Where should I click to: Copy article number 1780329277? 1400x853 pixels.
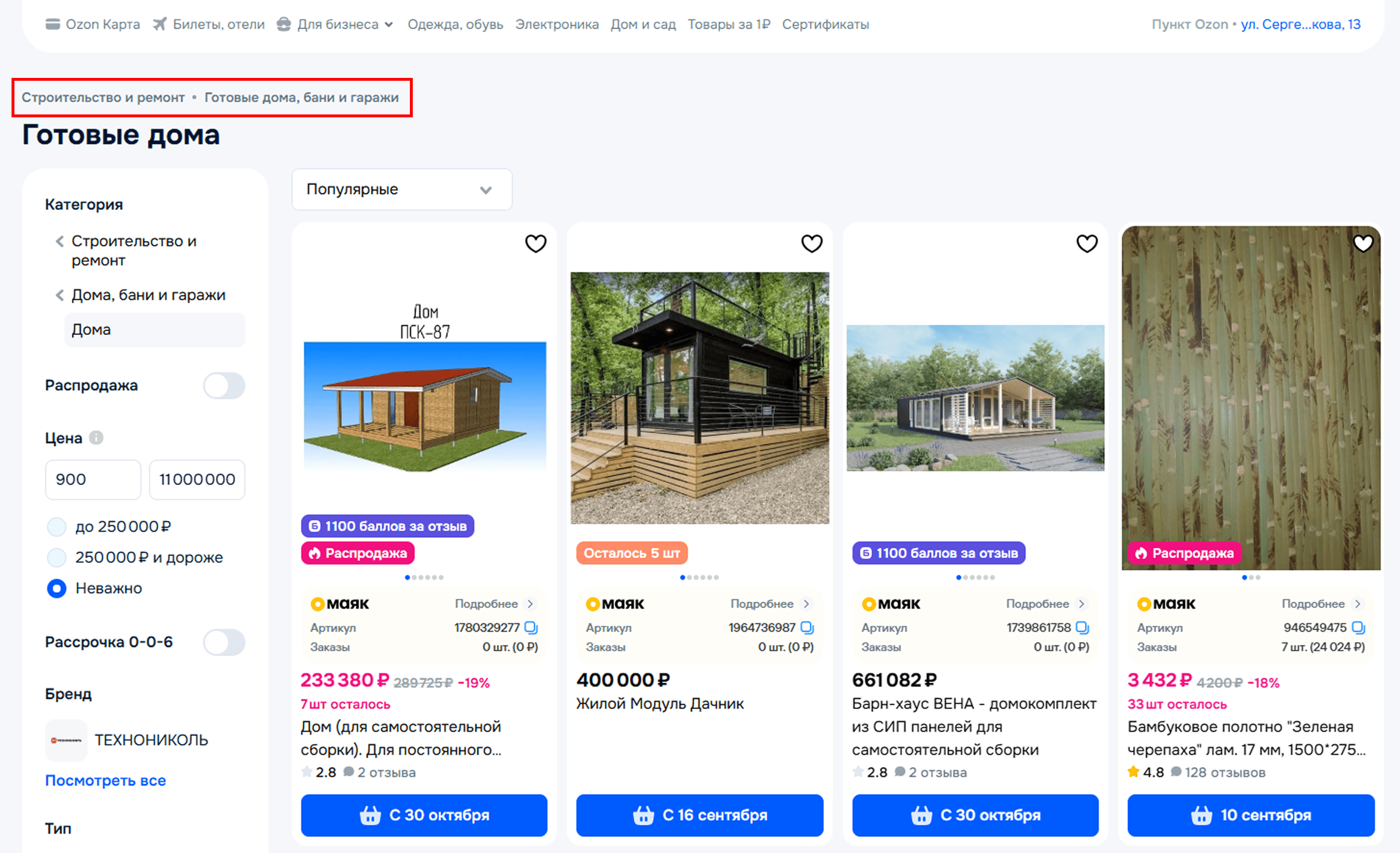coord(531,627)
